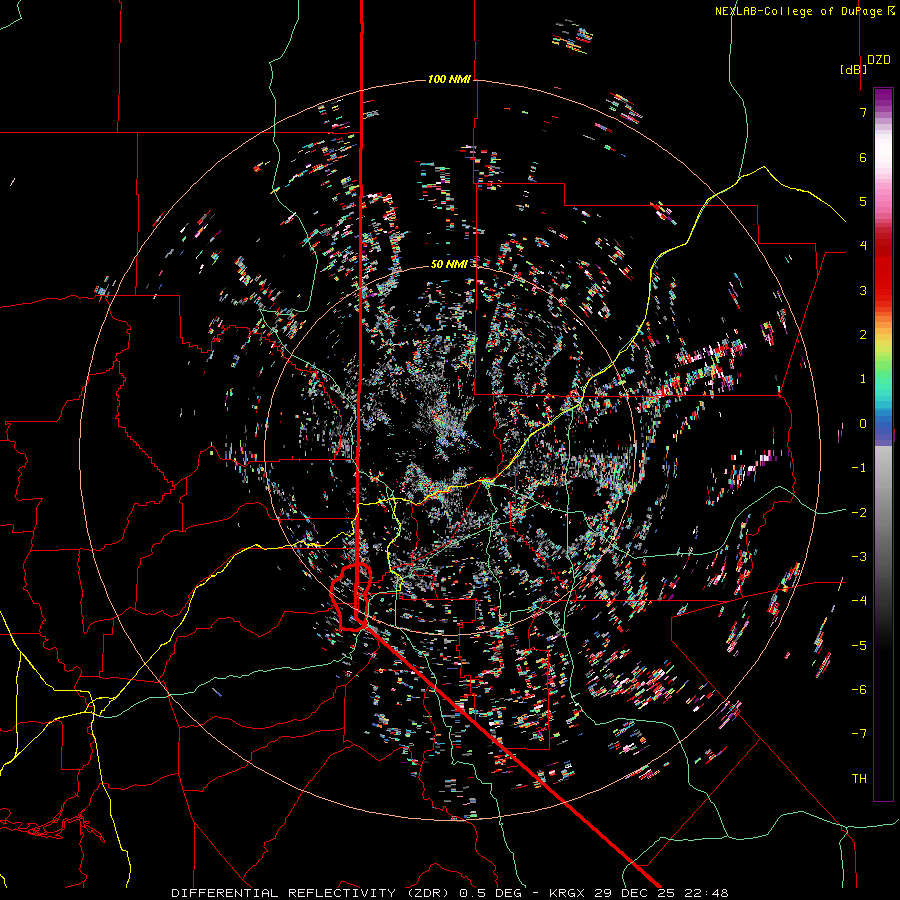Select the 6 dB scale value
The width and height of the screenshot is (900, 900).
863,157
